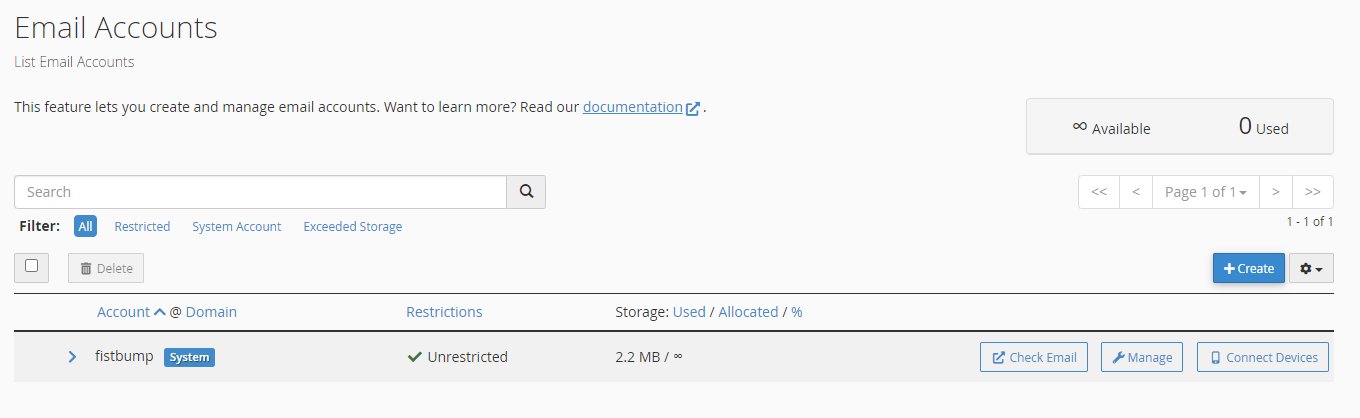Image resolution: width=1360 pixels, height=418 pixels.
Task: Open Manage for the fistbump account
Action: [x=1142, y=357]
